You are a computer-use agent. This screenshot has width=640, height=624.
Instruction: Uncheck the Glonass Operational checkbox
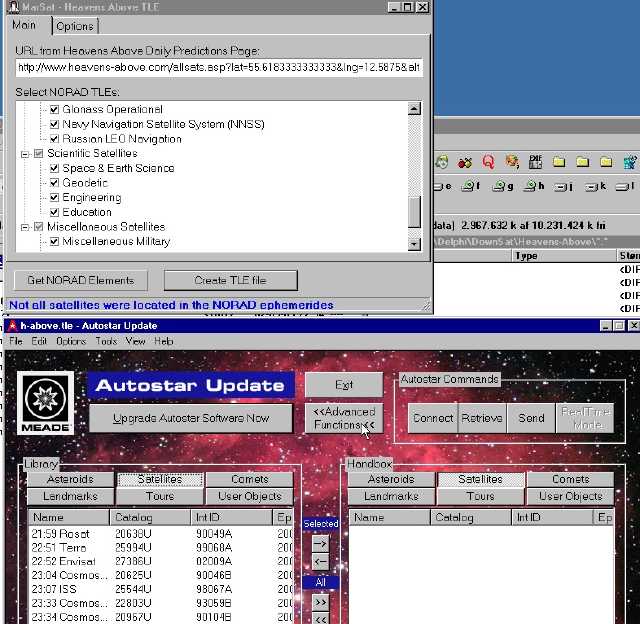54,109
